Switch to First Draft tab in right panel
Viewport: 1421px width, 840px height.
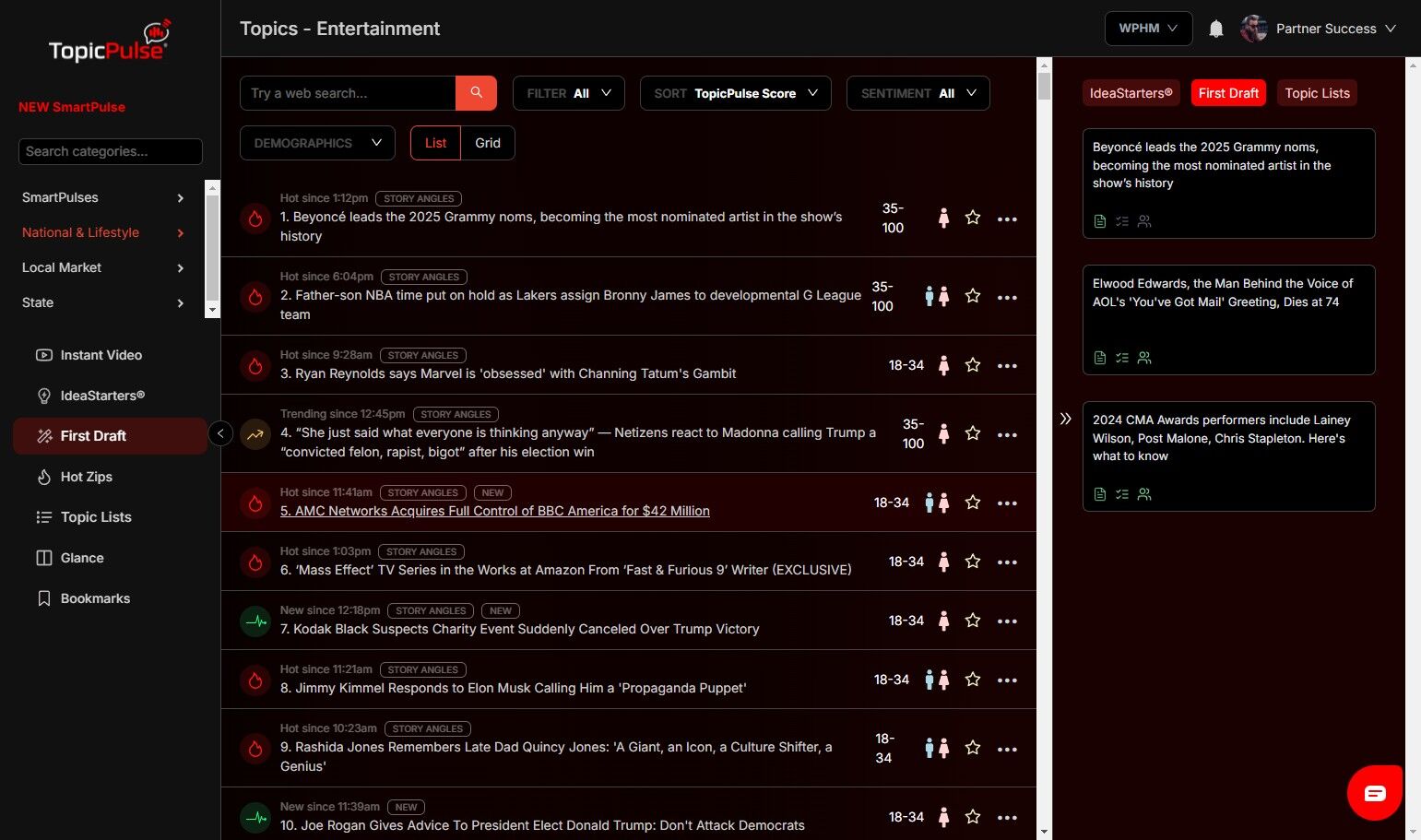point(1228,93)
